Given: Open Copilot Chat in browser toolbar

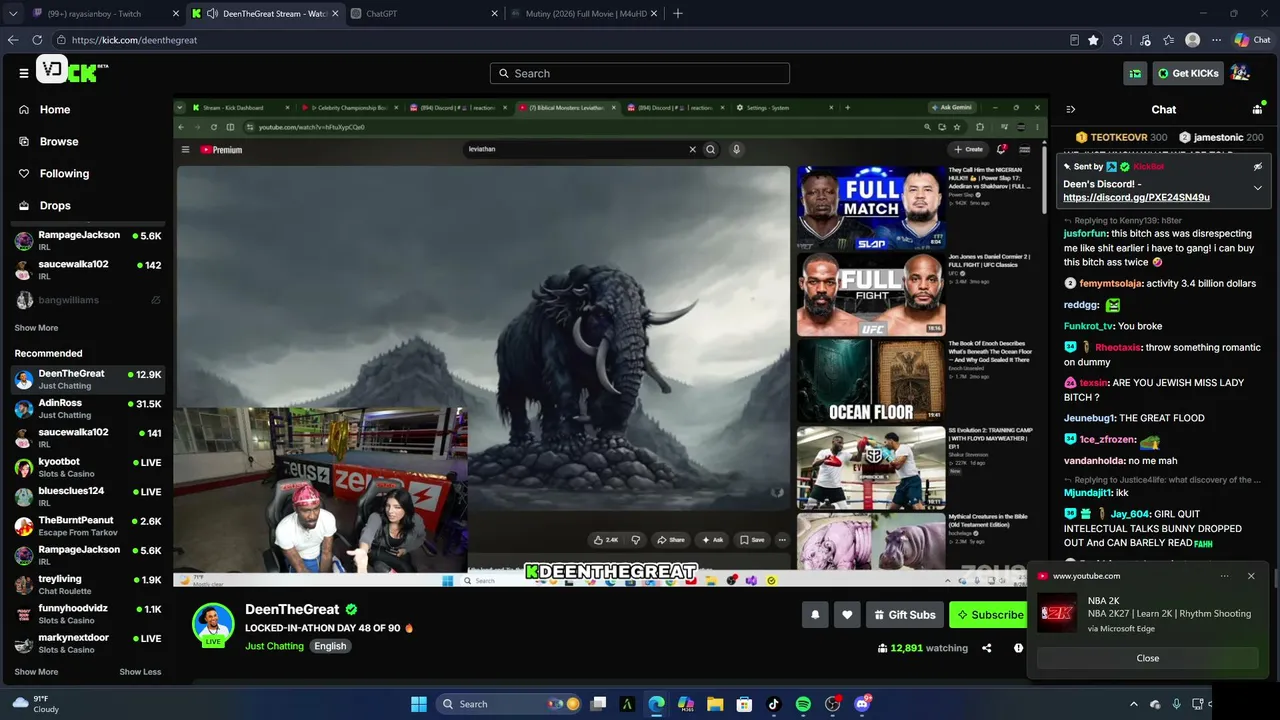Looking at the screenshot, I should (1252, 40).
